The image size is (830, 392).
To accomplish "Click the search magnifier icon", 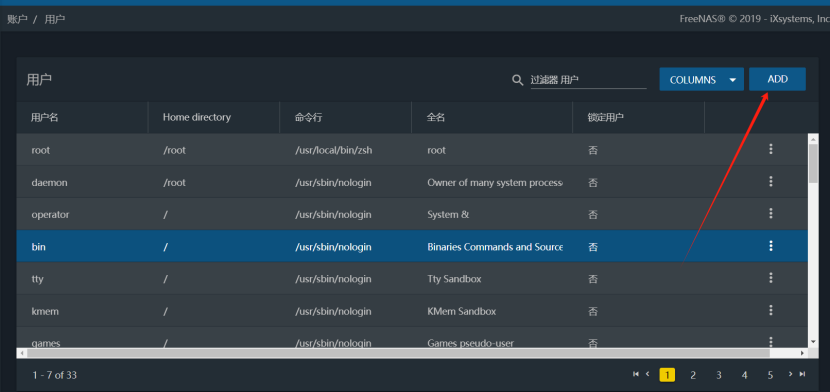I will click(518, 80).
